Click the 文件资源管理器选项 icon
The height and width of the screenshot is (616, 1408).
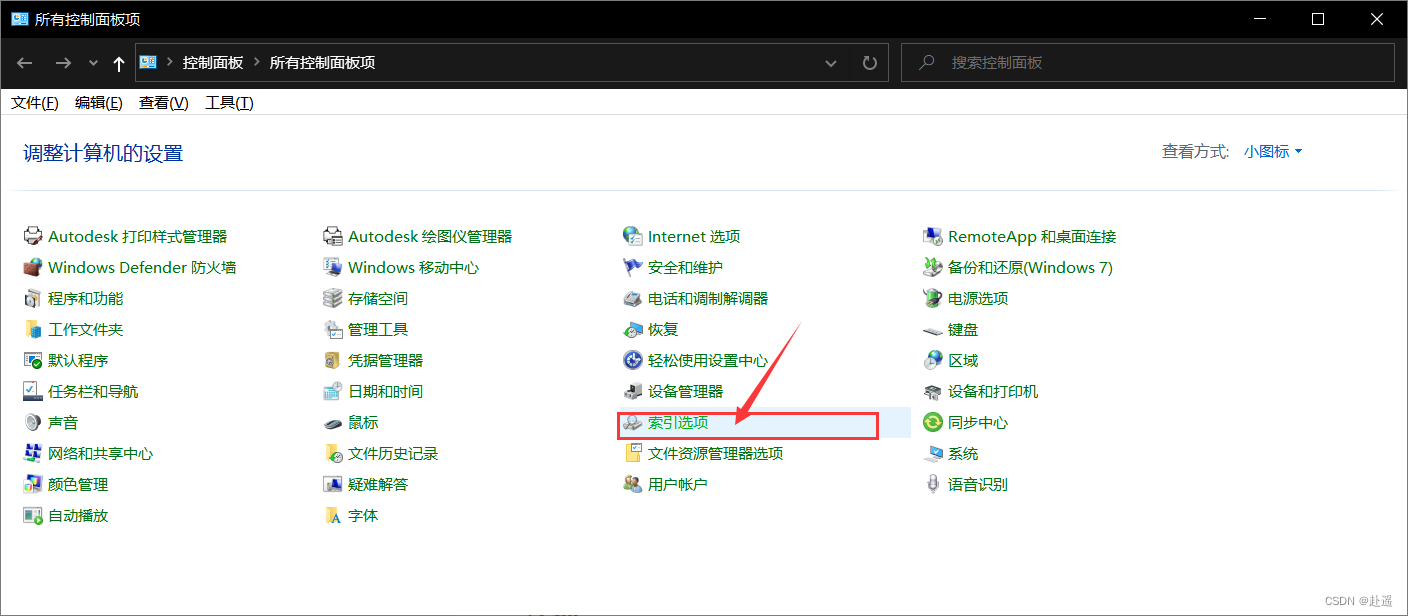tap(633, 454)
